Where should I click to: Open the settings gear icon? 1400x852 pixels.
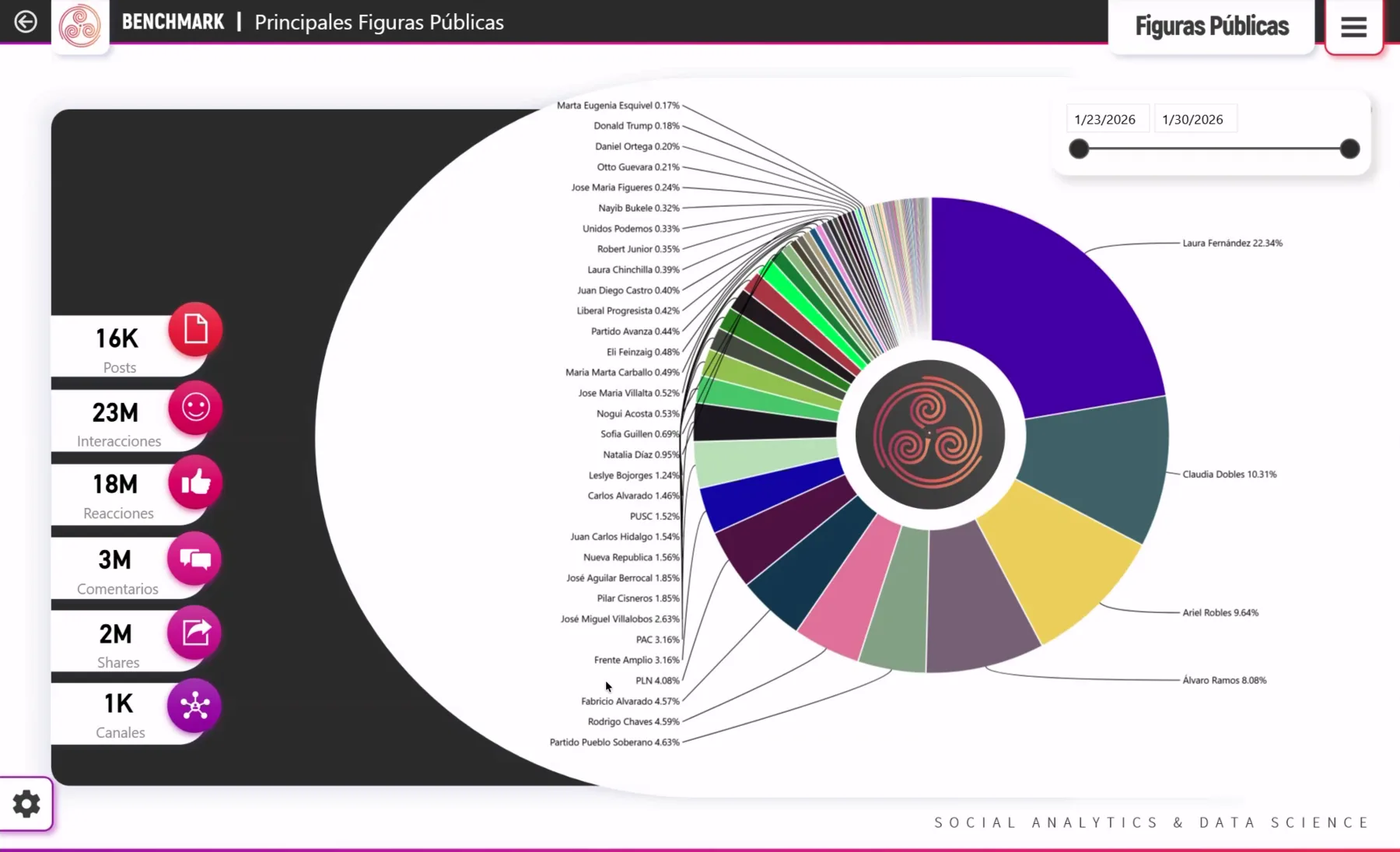point(26,804)
